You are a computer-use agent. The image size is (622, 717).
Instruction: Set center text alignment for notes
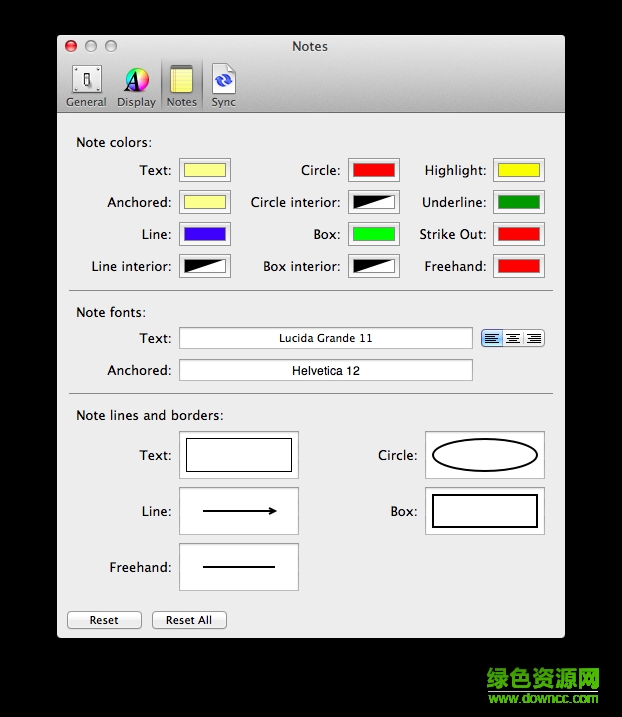click(513, 338)
